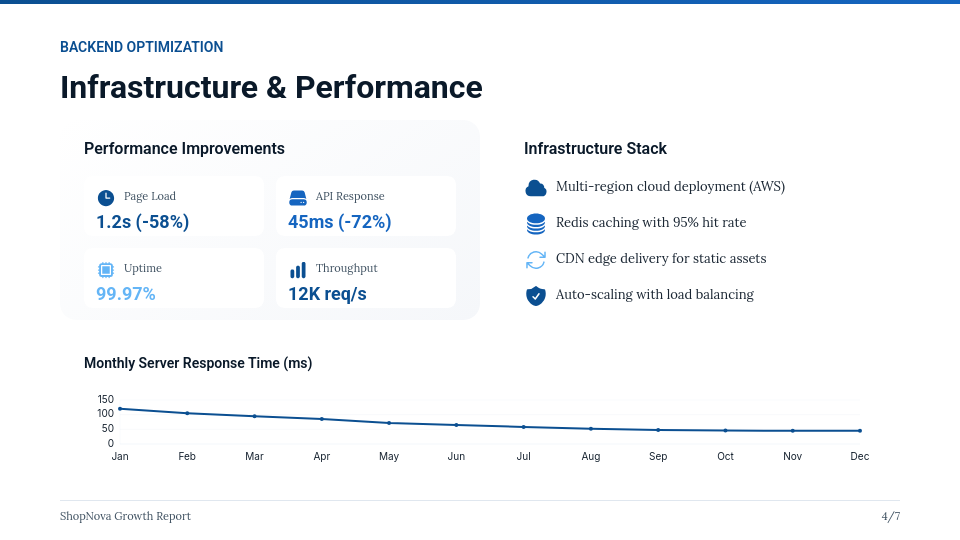Click the January data point on chart

click(x=120, y=408)
